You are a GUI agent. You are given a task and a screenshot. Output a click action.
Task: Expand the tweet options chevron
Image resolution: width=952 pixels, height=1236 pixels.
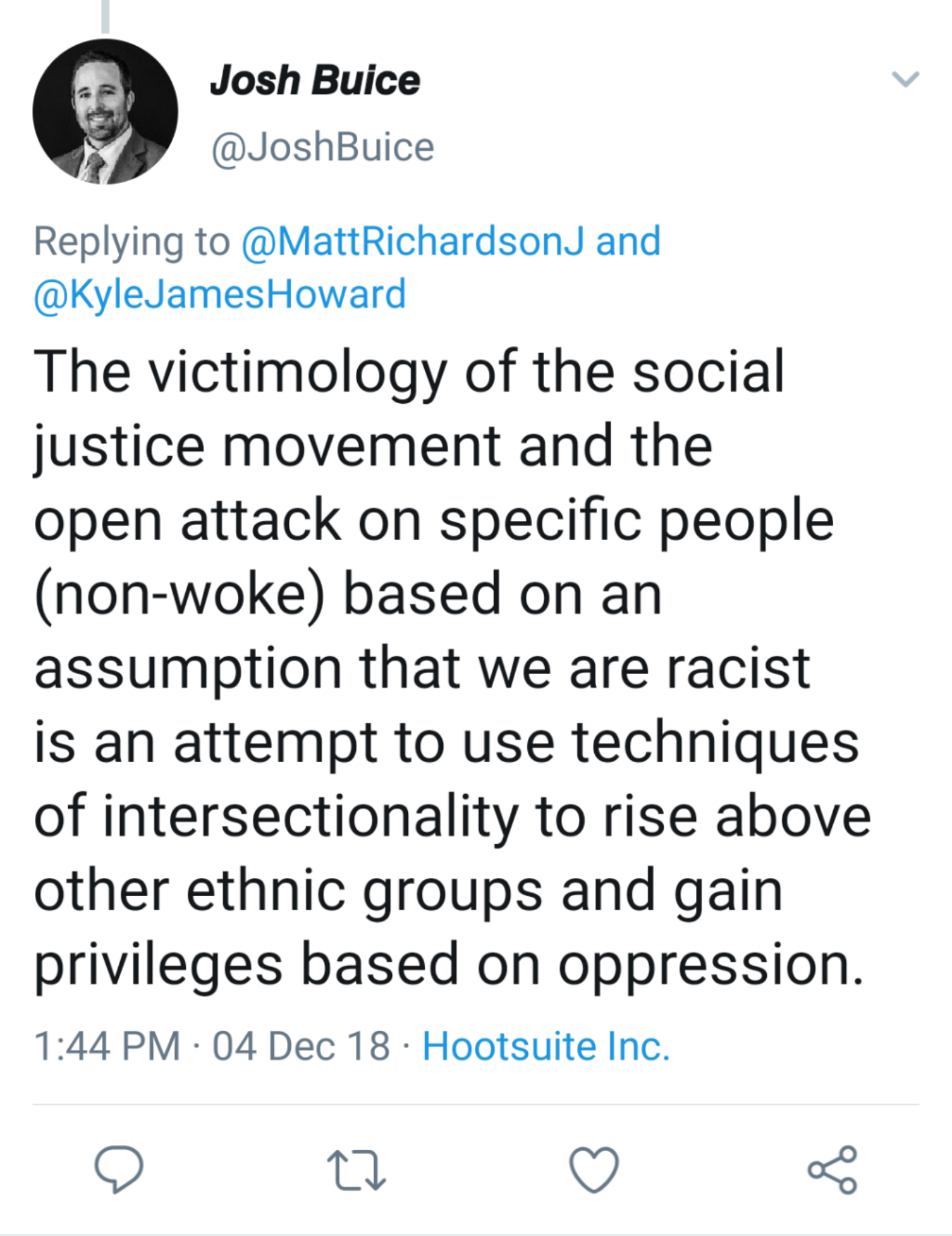(905, 79)
